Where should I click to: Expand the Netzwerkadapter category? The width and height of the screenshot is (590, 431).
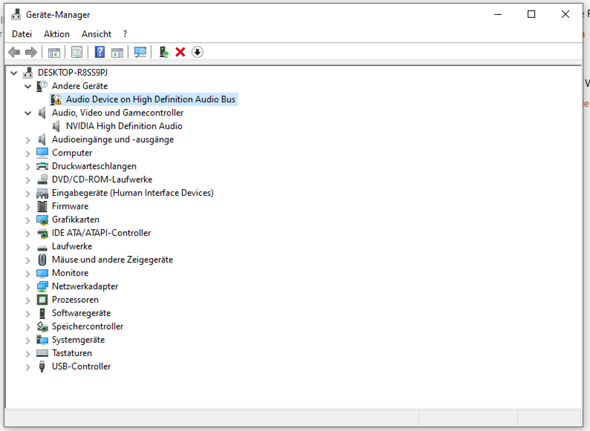click(x=28, y=287)
